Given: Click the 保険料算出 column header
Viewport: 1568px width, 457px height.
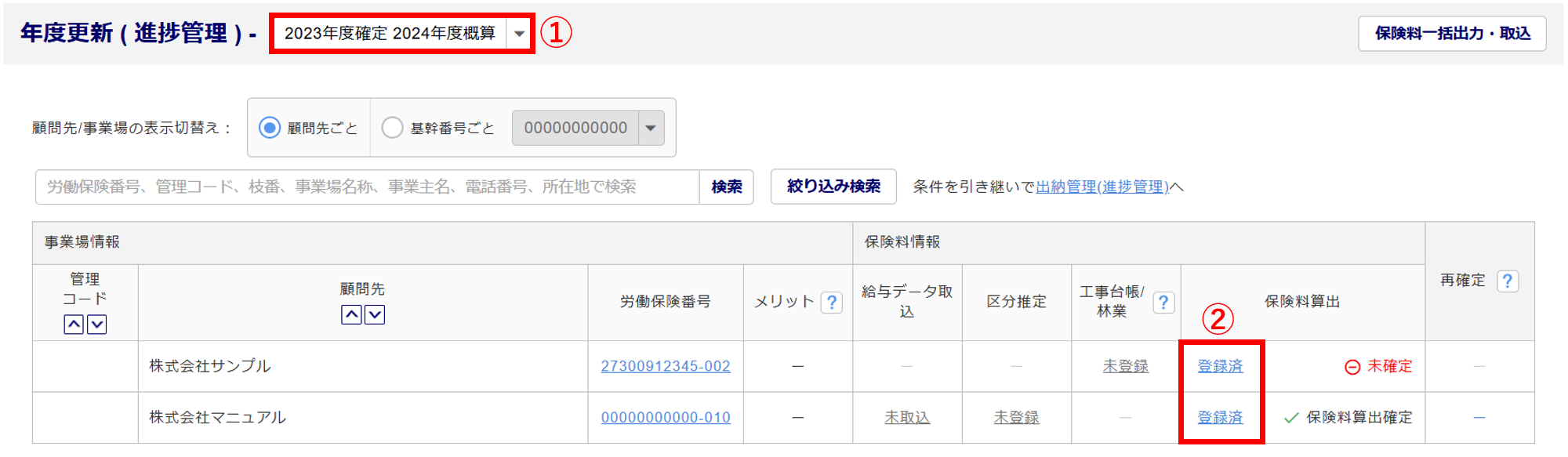Looking at the screenshot, I should pos(1302,302).
